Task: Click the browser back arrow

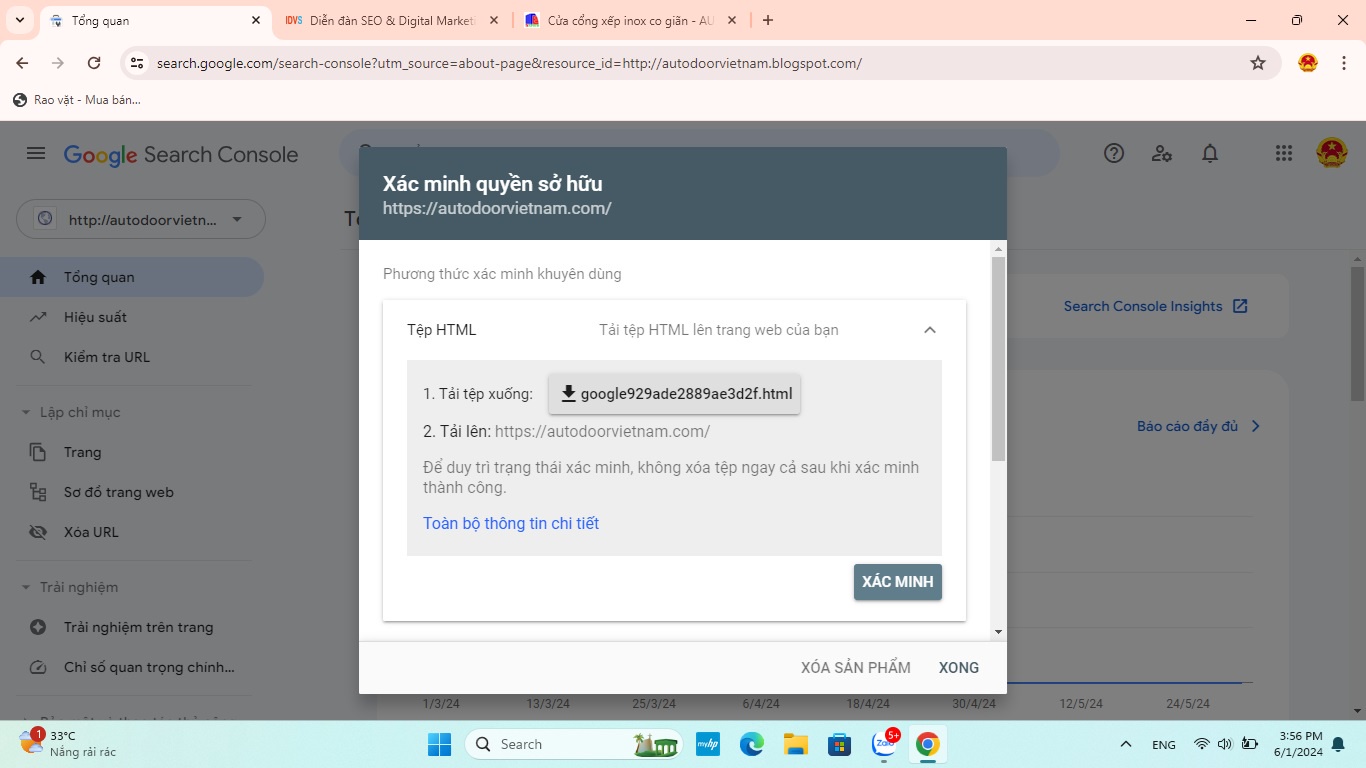Action: 22,63
